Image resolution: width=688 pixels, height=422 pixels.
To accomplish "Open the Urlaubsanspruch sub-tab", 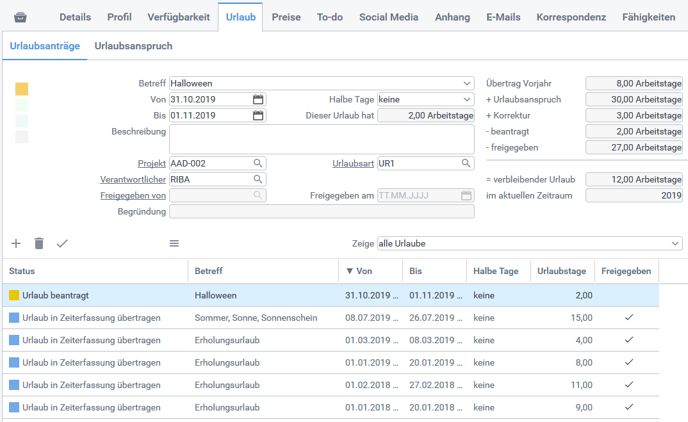I will tap(133, 46).
